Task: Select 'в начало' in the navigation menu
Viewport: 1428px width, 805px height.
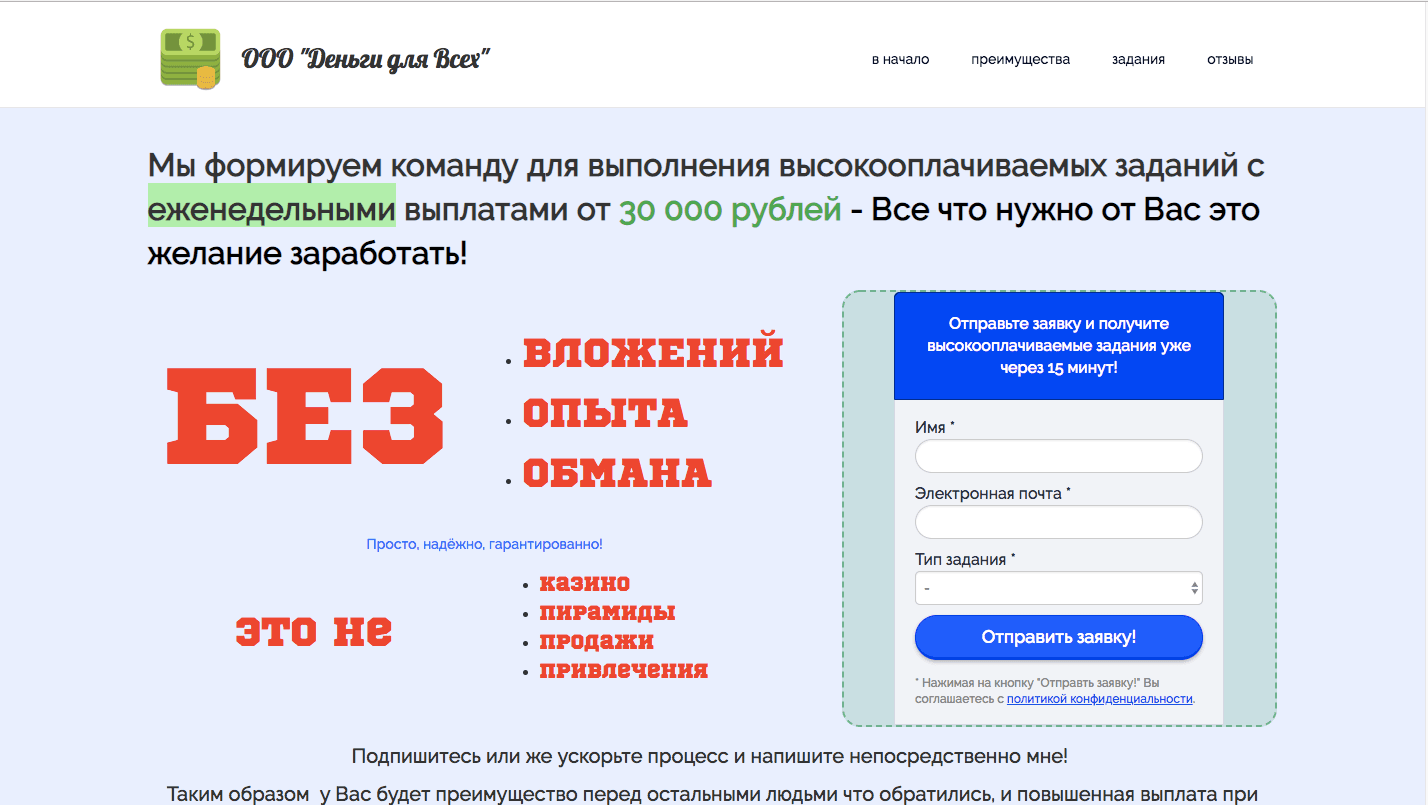Action: pos(901,59)
